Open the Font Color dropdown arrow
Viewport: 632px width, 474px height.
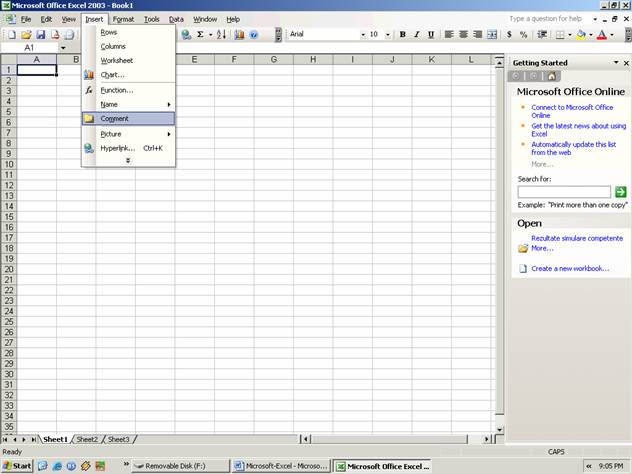click(x=611, y=35)
